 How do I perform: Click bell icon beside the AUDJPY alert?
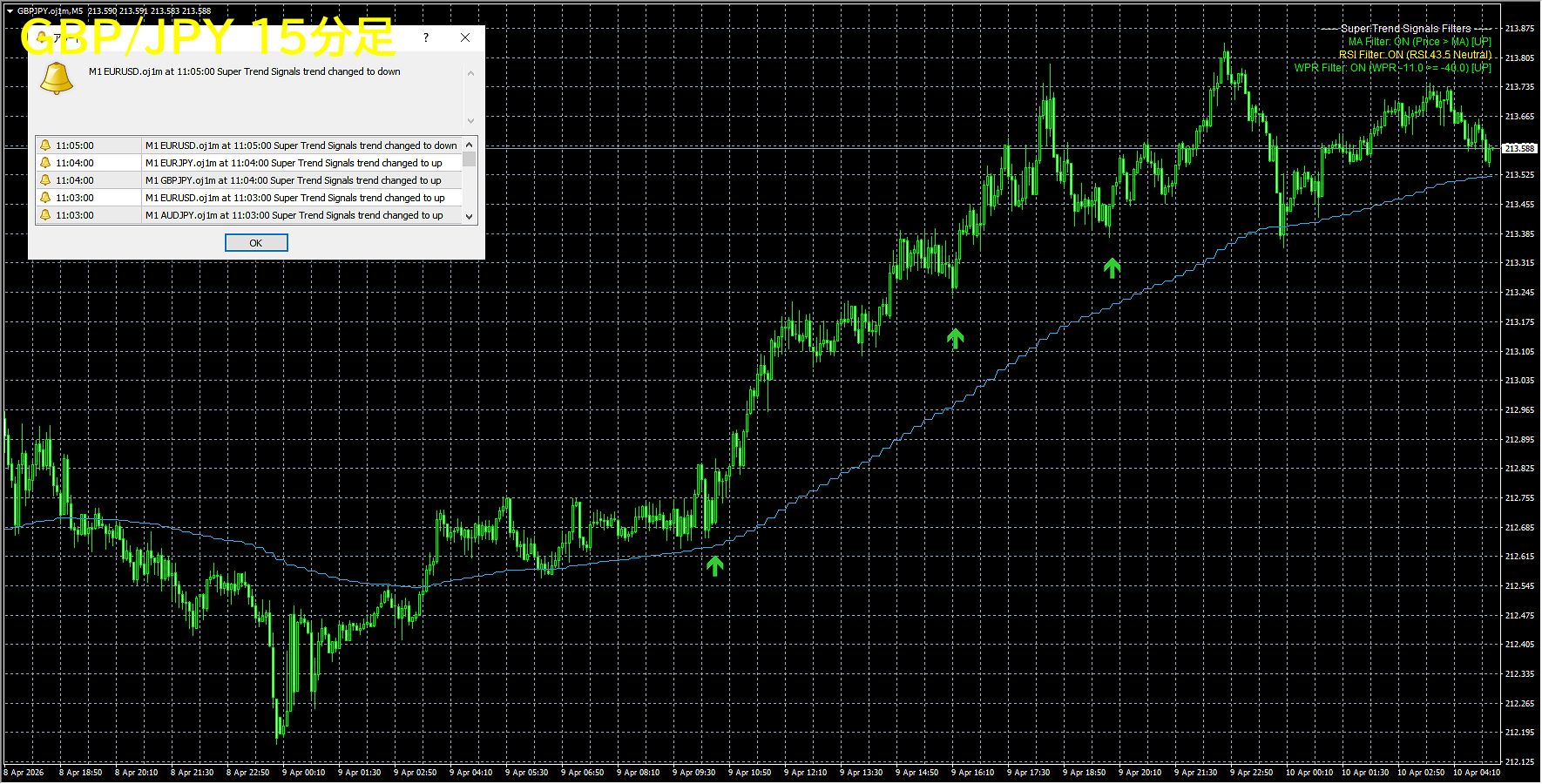45,215
